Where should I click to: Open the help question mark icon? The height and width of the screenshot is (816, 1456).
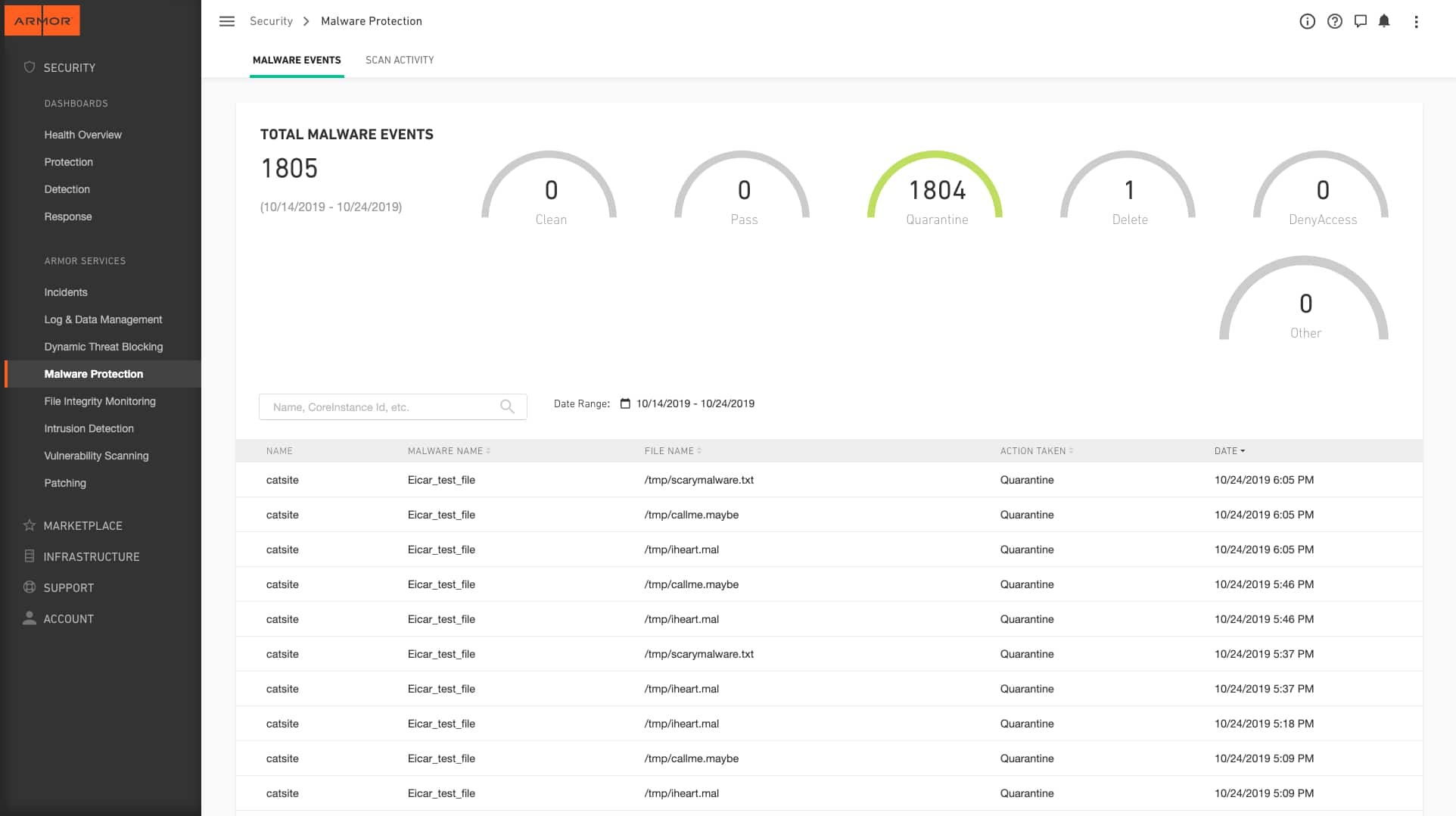pos(1334,21)
